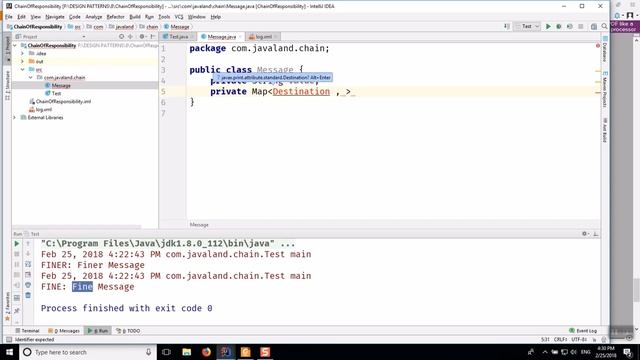Open the File menu
Screen dimensions: 640x360
pos(9,17)
